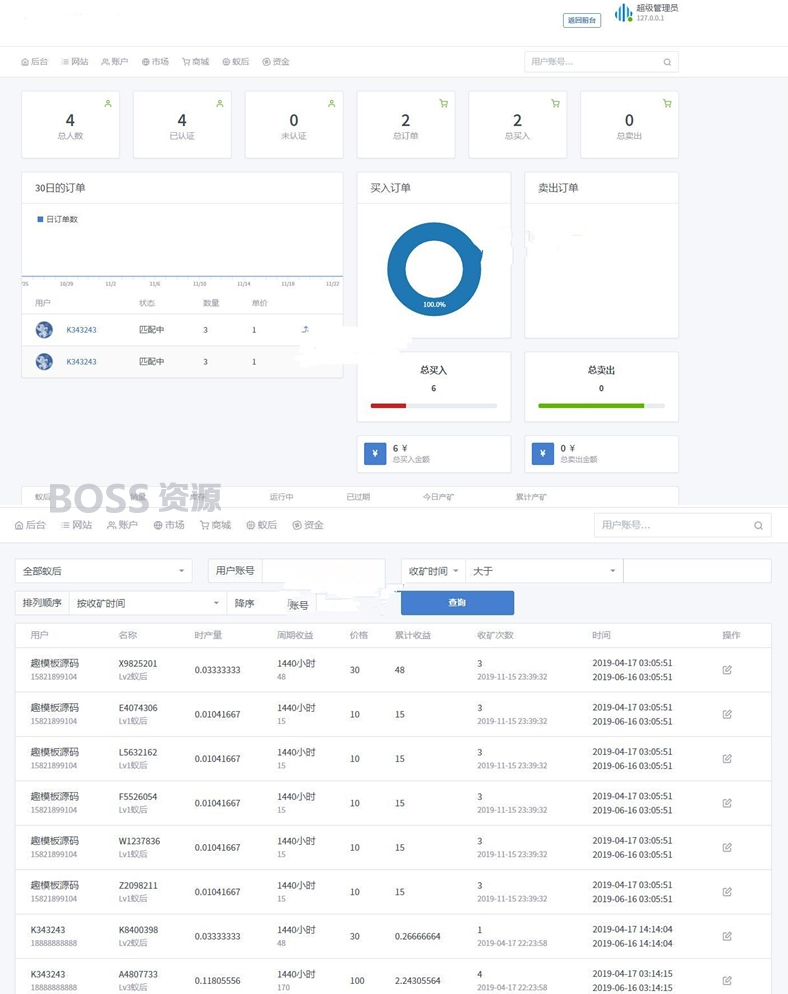Image resolution: width=788 pixels, height=994 pixels.
Task: Open 蚁后 in the dashboard header navigation
Action: [236, 61]
